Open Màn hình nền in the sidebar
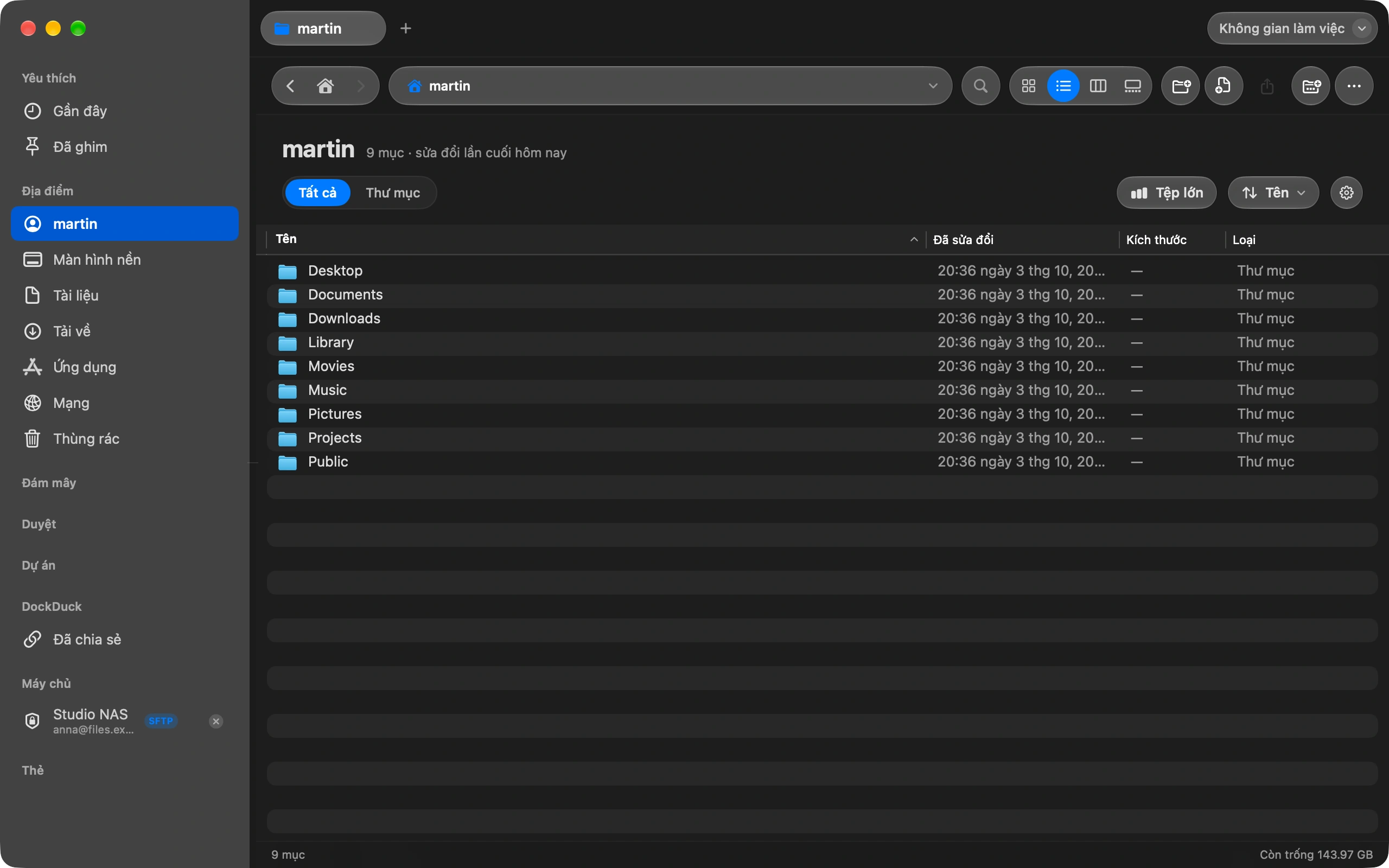Screen dimensions: 1389x868 (x=125, y=259)
